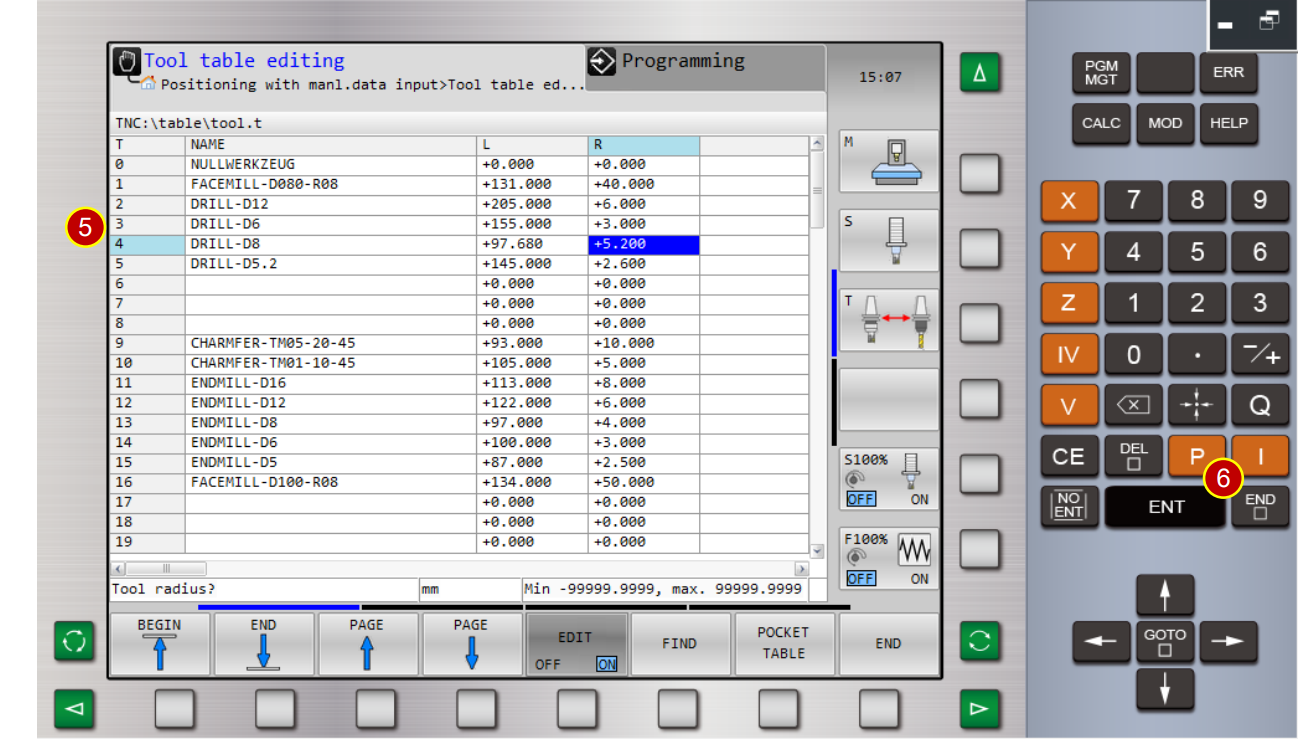Click the green left softkey-row arrow

point(73,709)
